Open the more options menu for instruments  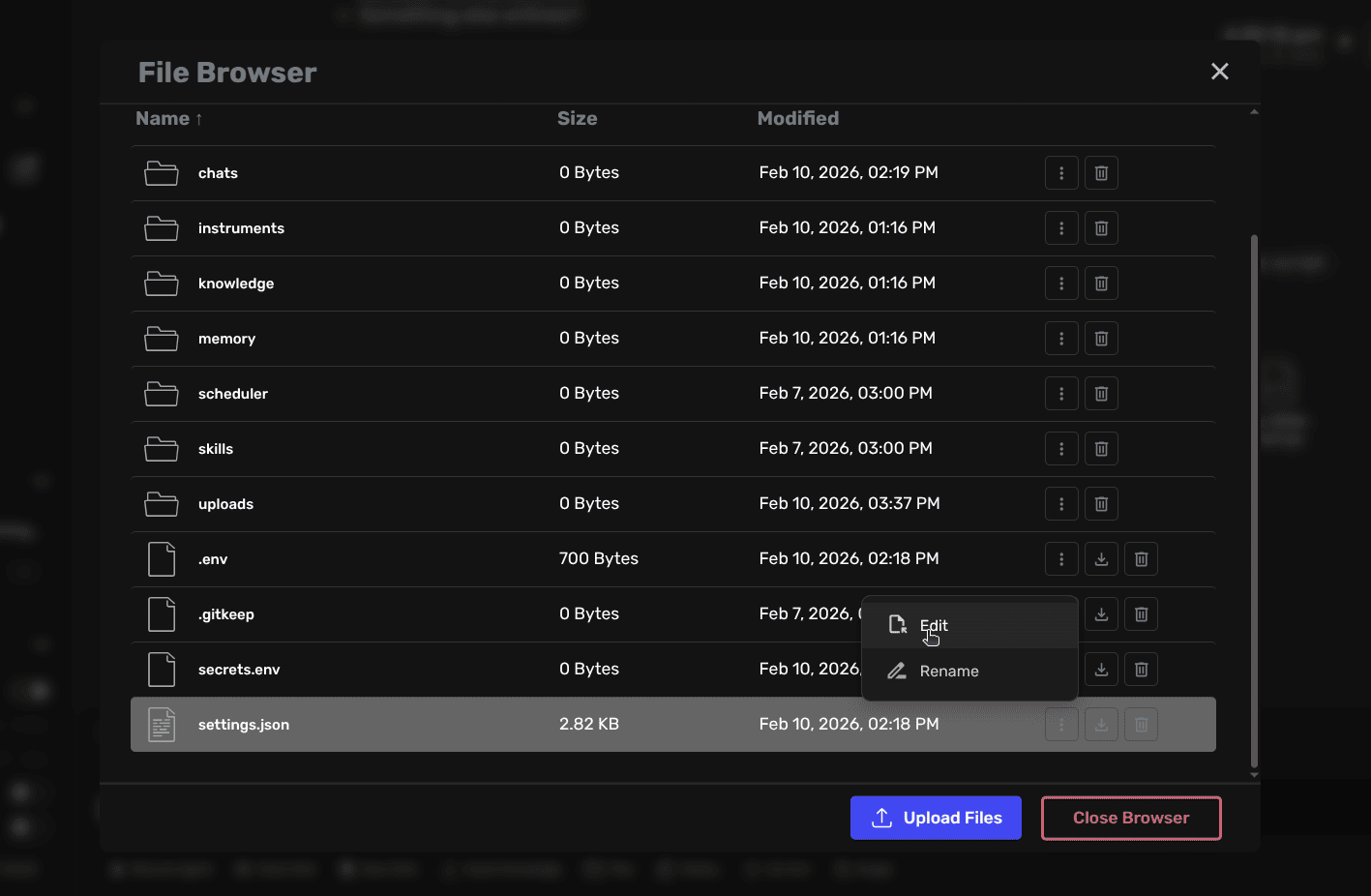pyautogui.click(x=1061, y=228)
